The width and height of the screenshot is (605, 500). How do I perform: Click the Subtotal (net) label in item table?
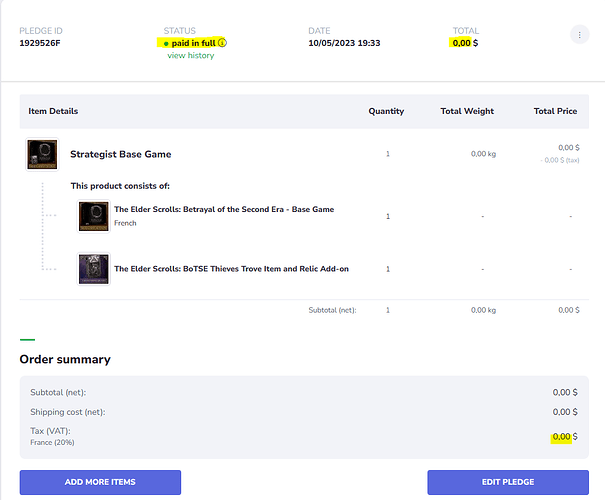click(x=332, y=310)
